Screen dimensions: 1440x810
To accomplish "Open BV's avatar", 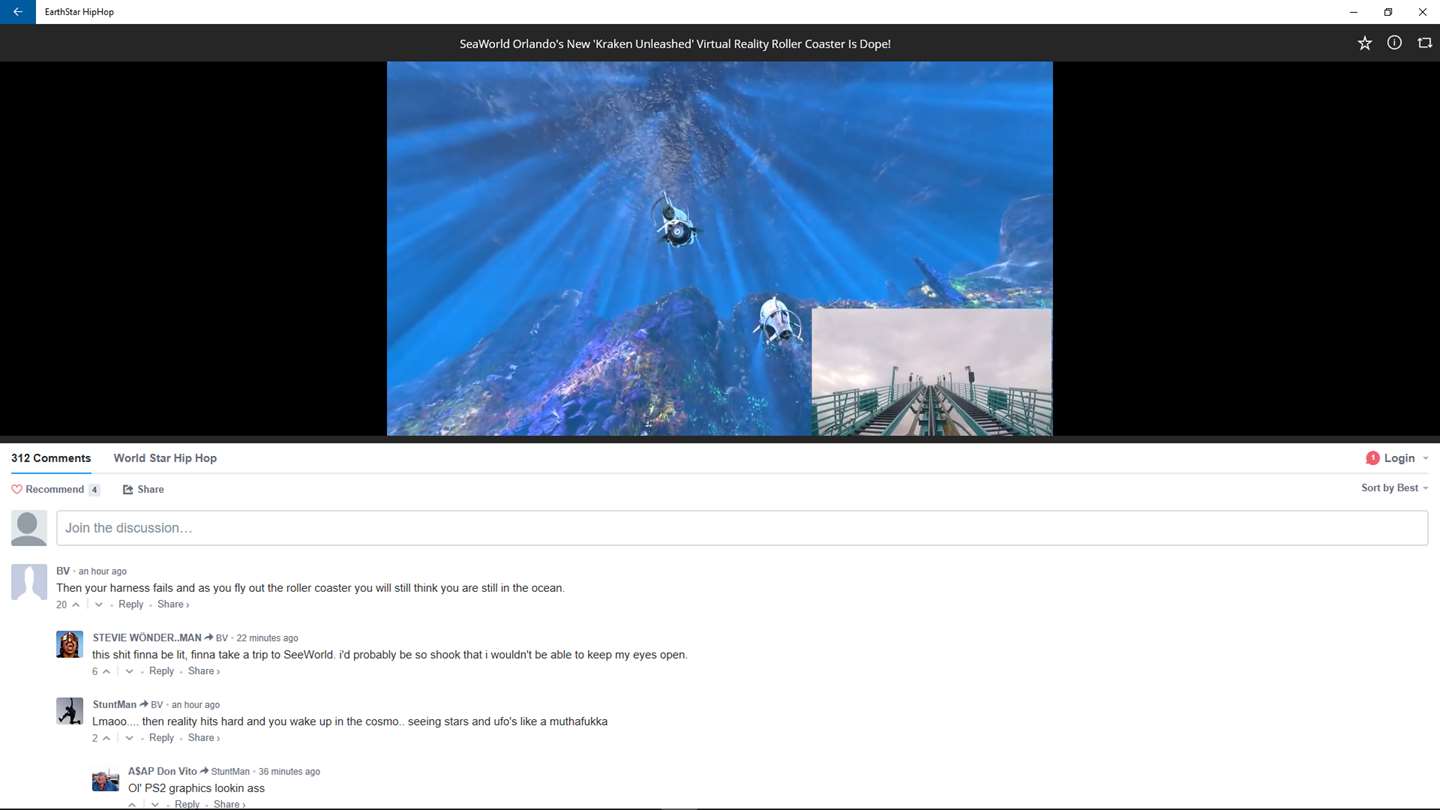I will pos(29,581).
